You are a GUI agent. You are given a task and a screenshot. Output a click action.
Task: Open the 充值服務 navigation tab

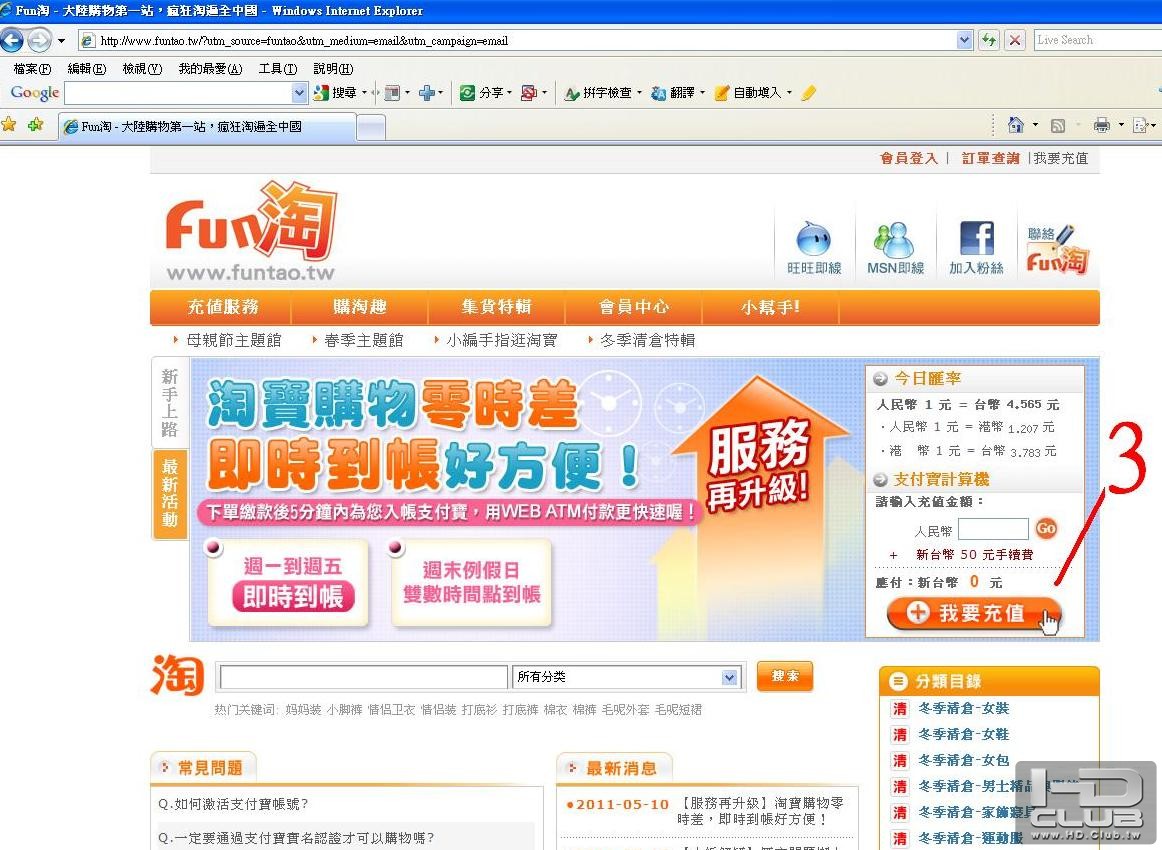coord(222,307)
